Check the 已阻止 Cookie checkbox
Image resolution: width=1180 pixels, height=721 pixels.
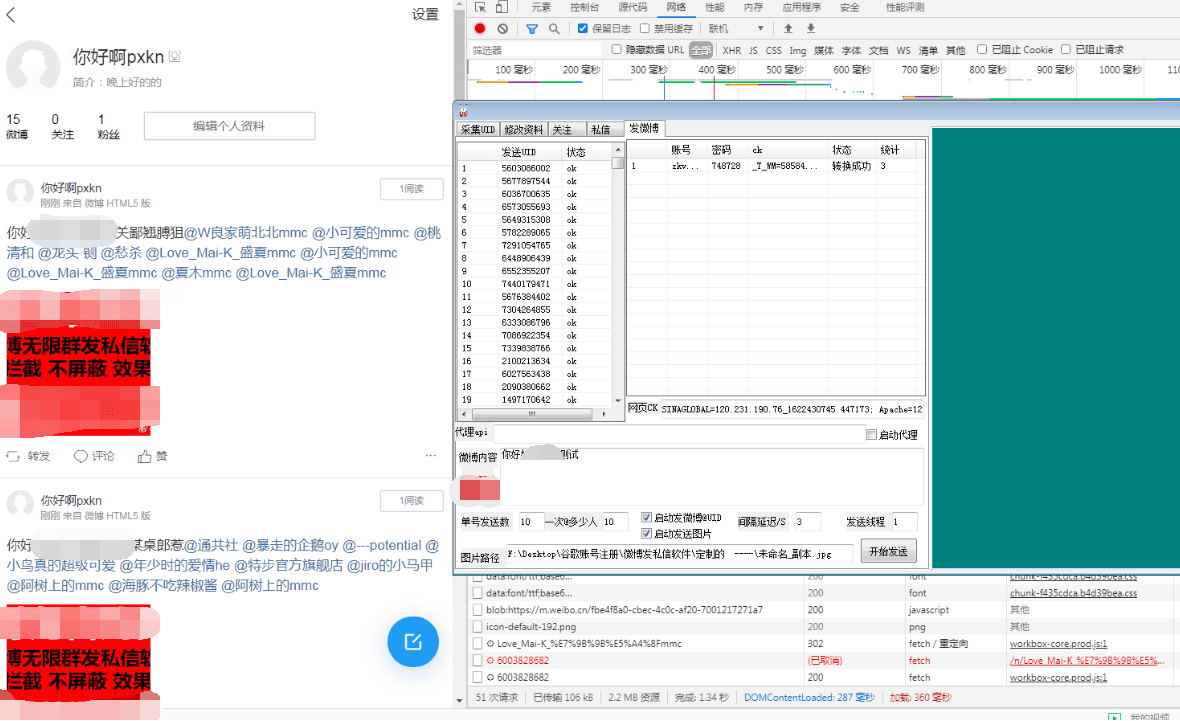pyautogui.click(x=981, y=50)
